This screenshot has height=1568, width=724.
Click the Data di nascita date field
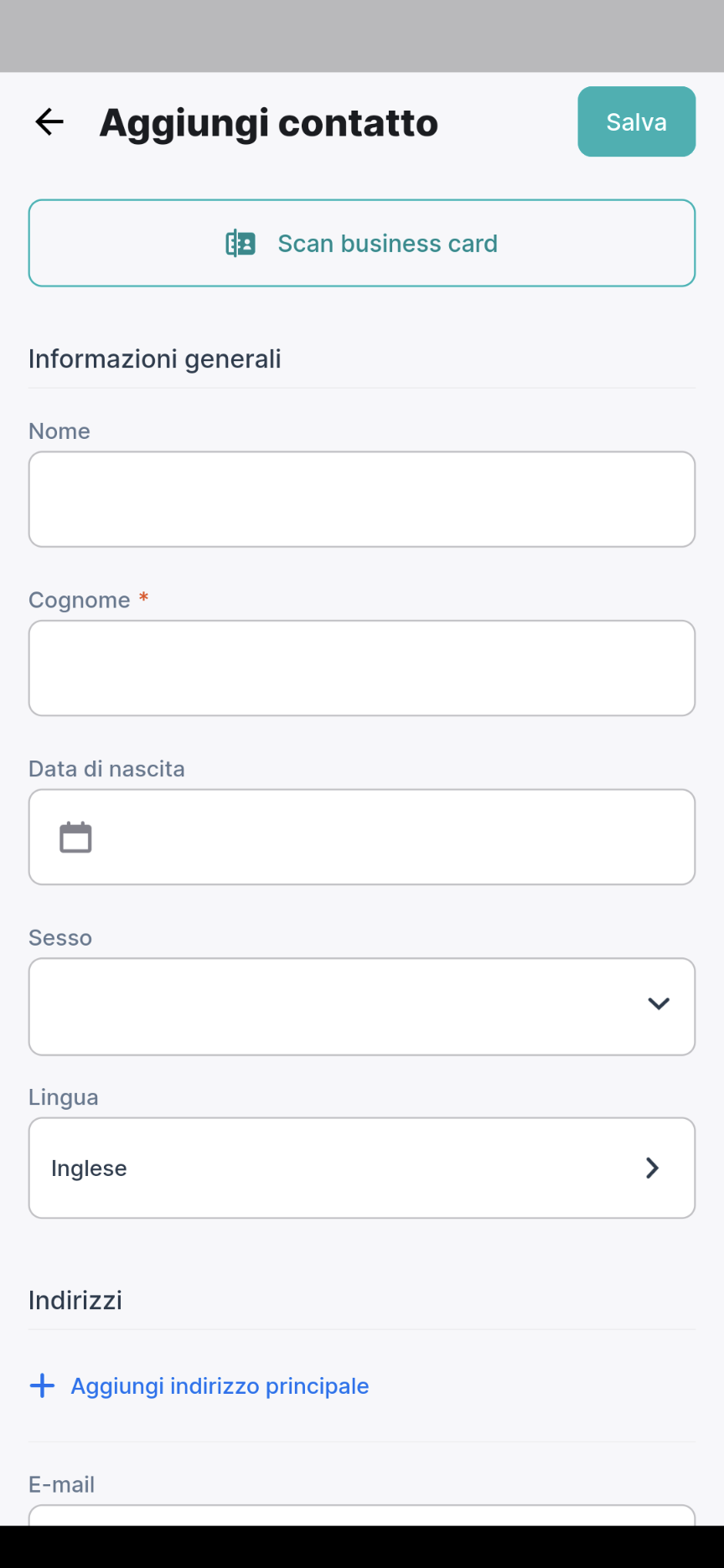click(362, 837)
